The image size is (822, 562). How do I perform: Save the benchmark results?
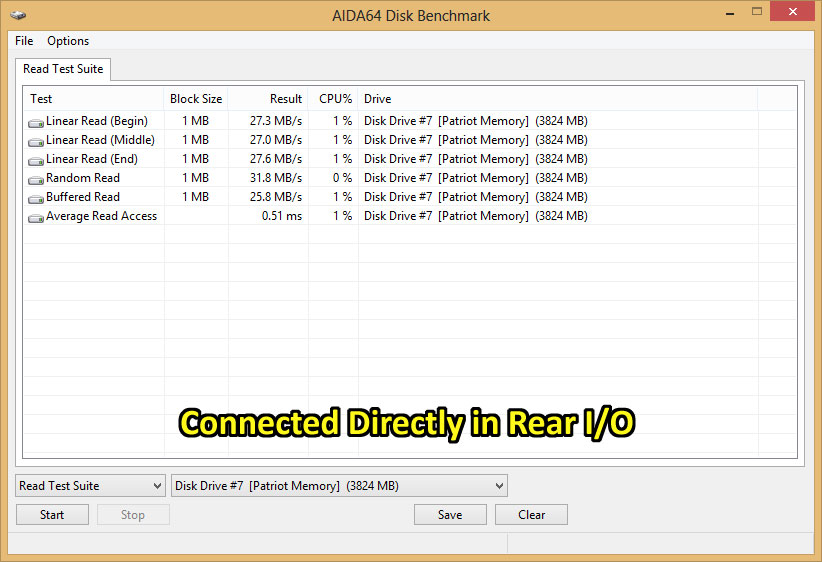(450, 515)
